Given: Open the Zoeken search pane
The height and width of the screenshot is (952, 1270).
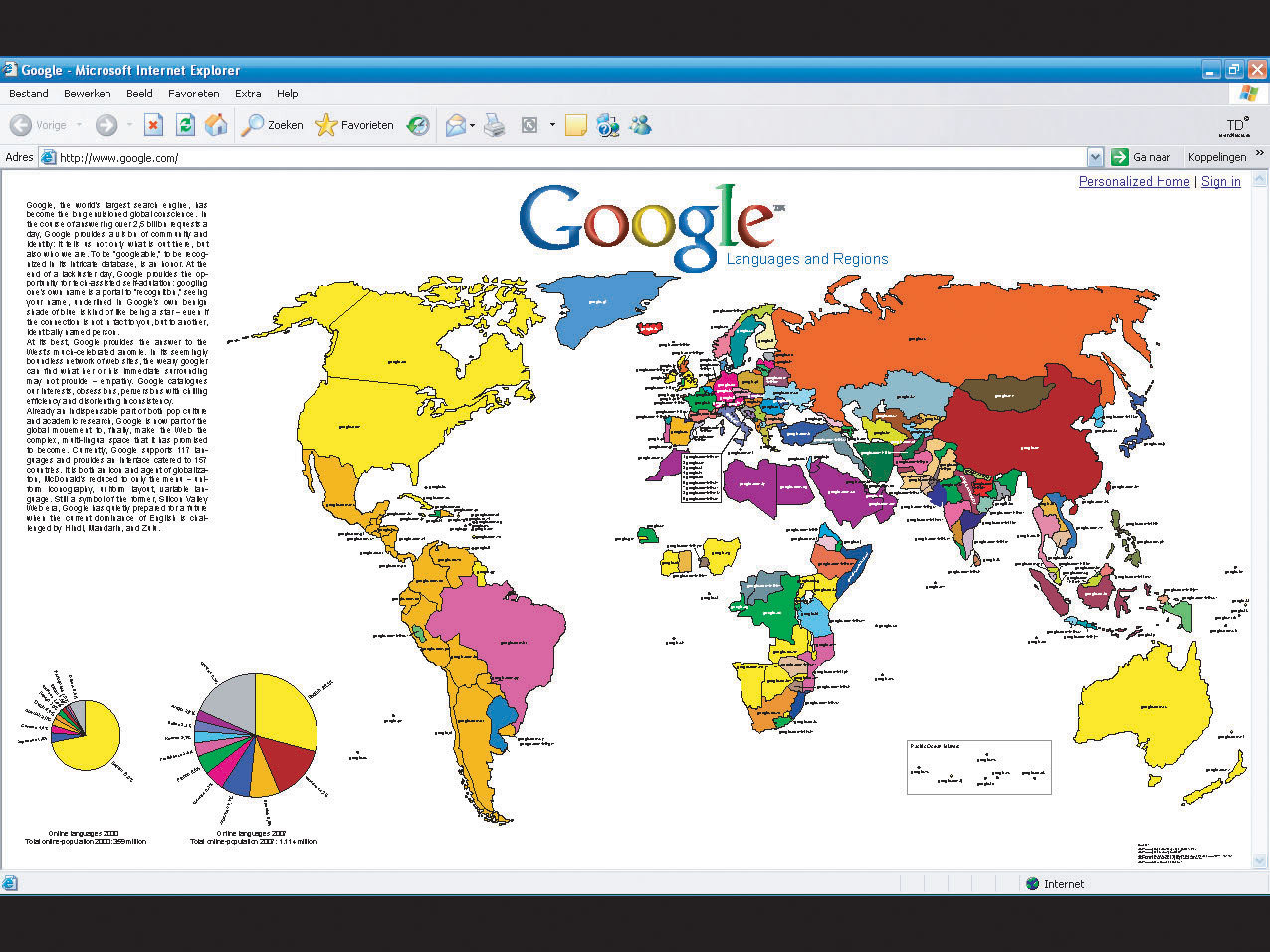Looking at the screenshot, I should (x=273, y=125).
